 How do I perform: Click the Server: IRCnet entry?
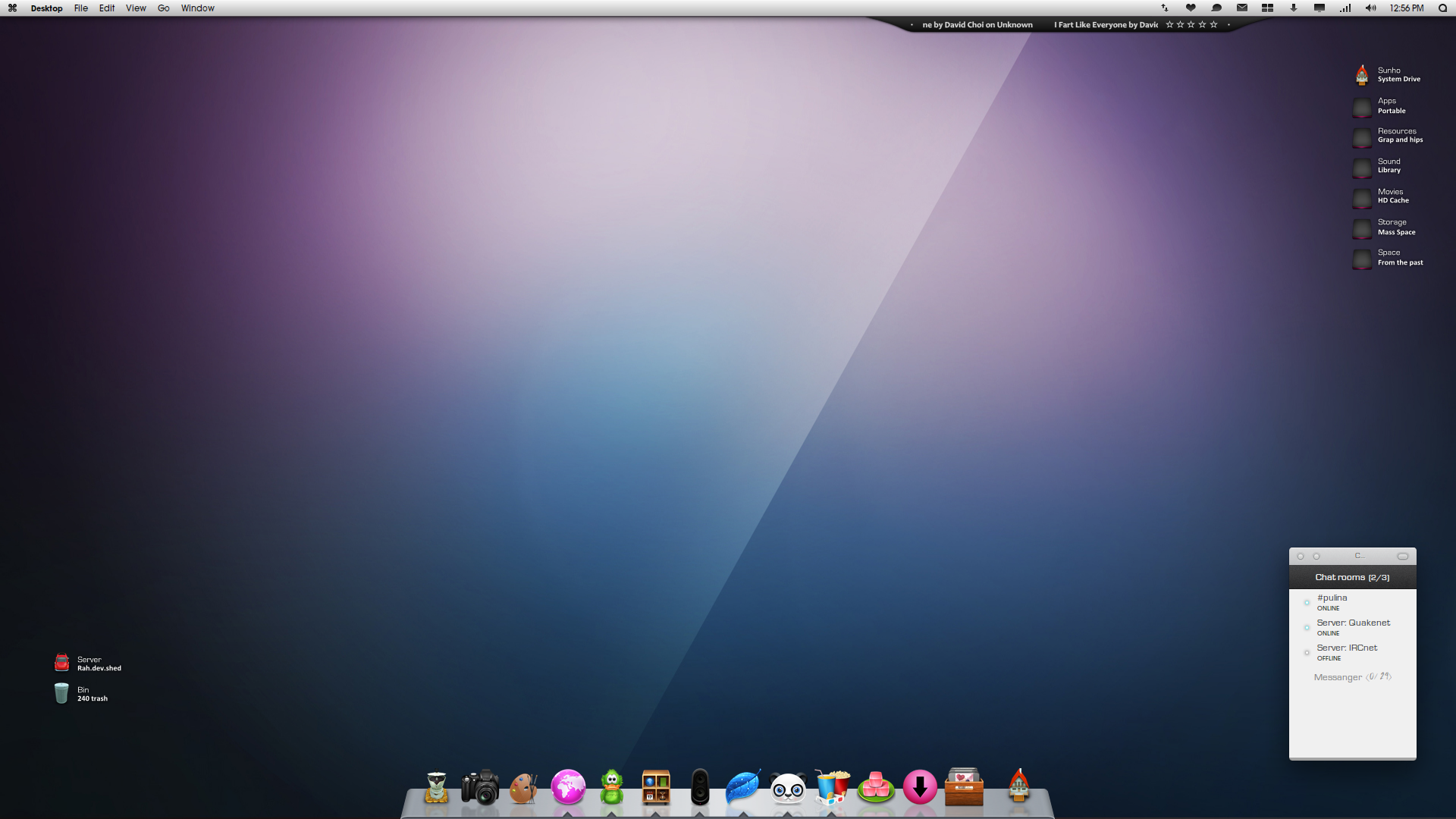[x=1347, y=648]
